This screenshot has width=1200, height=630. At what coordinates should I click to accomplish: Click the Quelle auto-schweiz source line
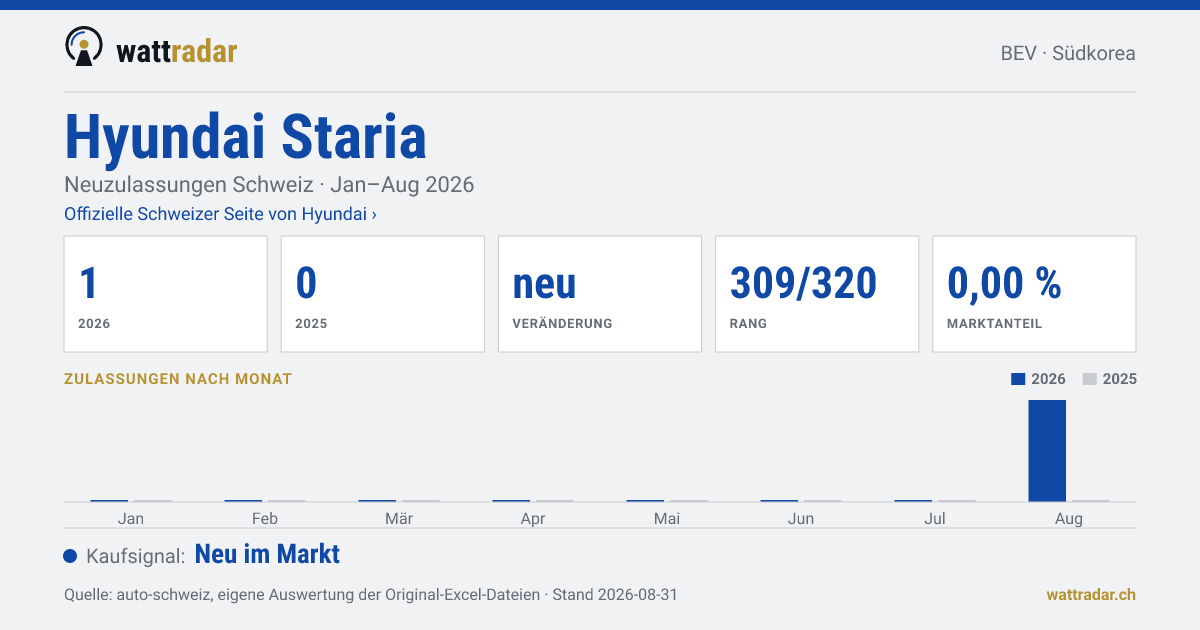(x=371, y=594)
